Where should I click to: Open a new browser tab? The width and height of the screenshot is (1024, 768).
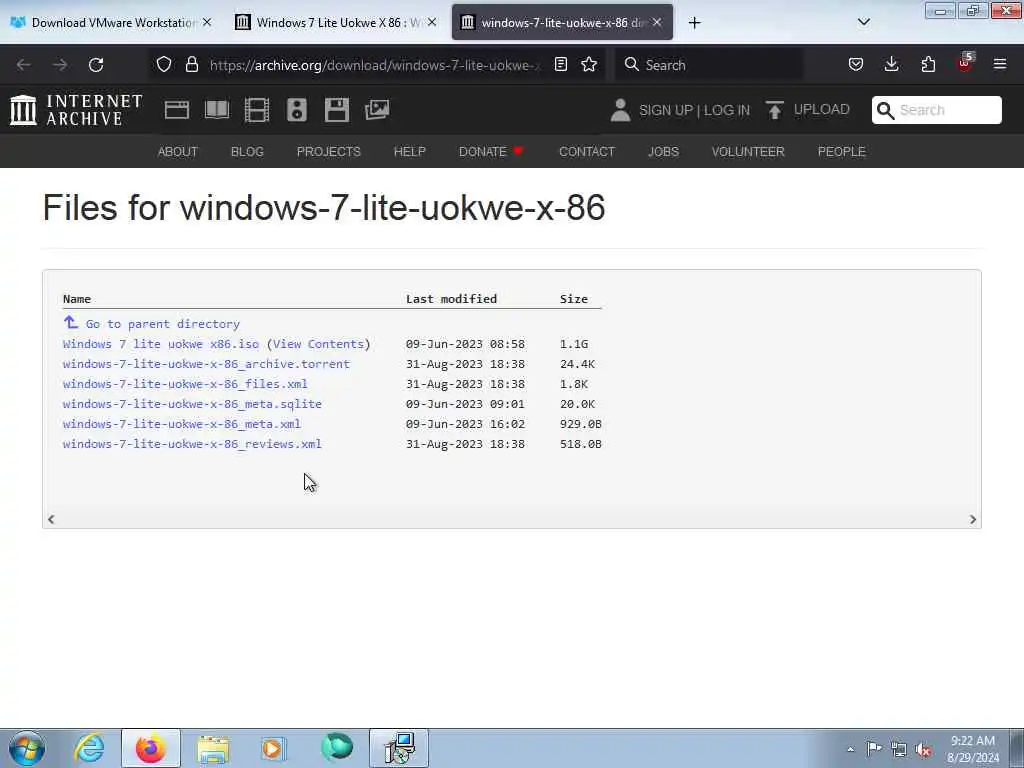(x=694, y=23)
